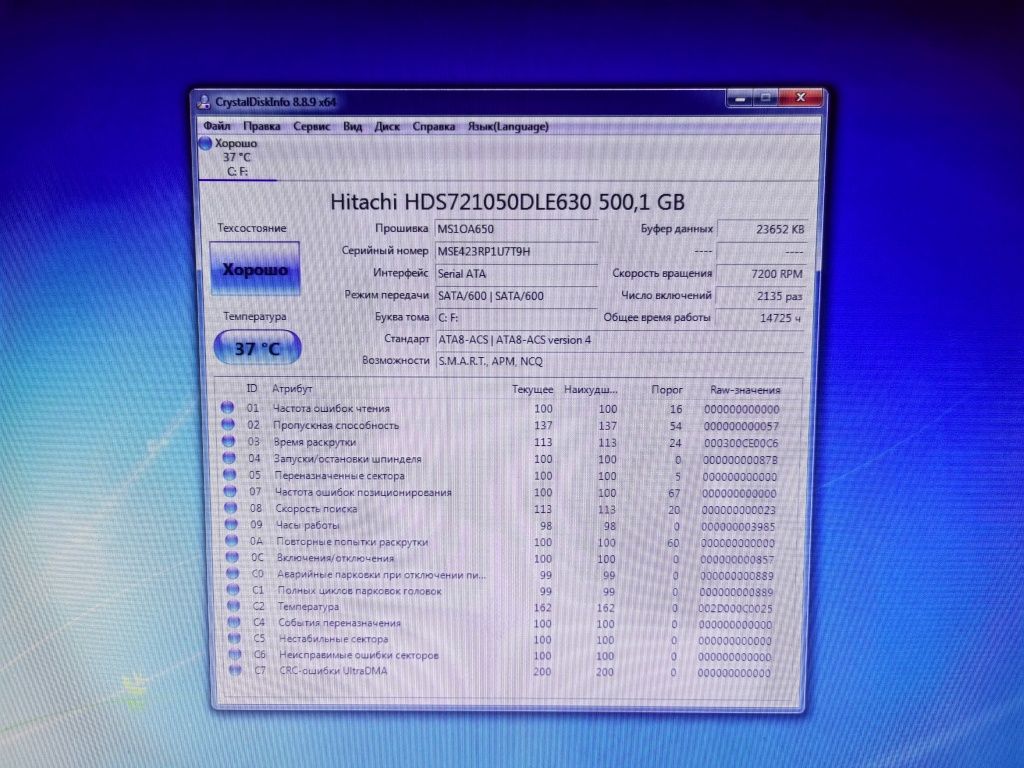Click status icon for attribute C7
The height and width of the screenshot is (768, 1024).
click(x=236, y=670)
